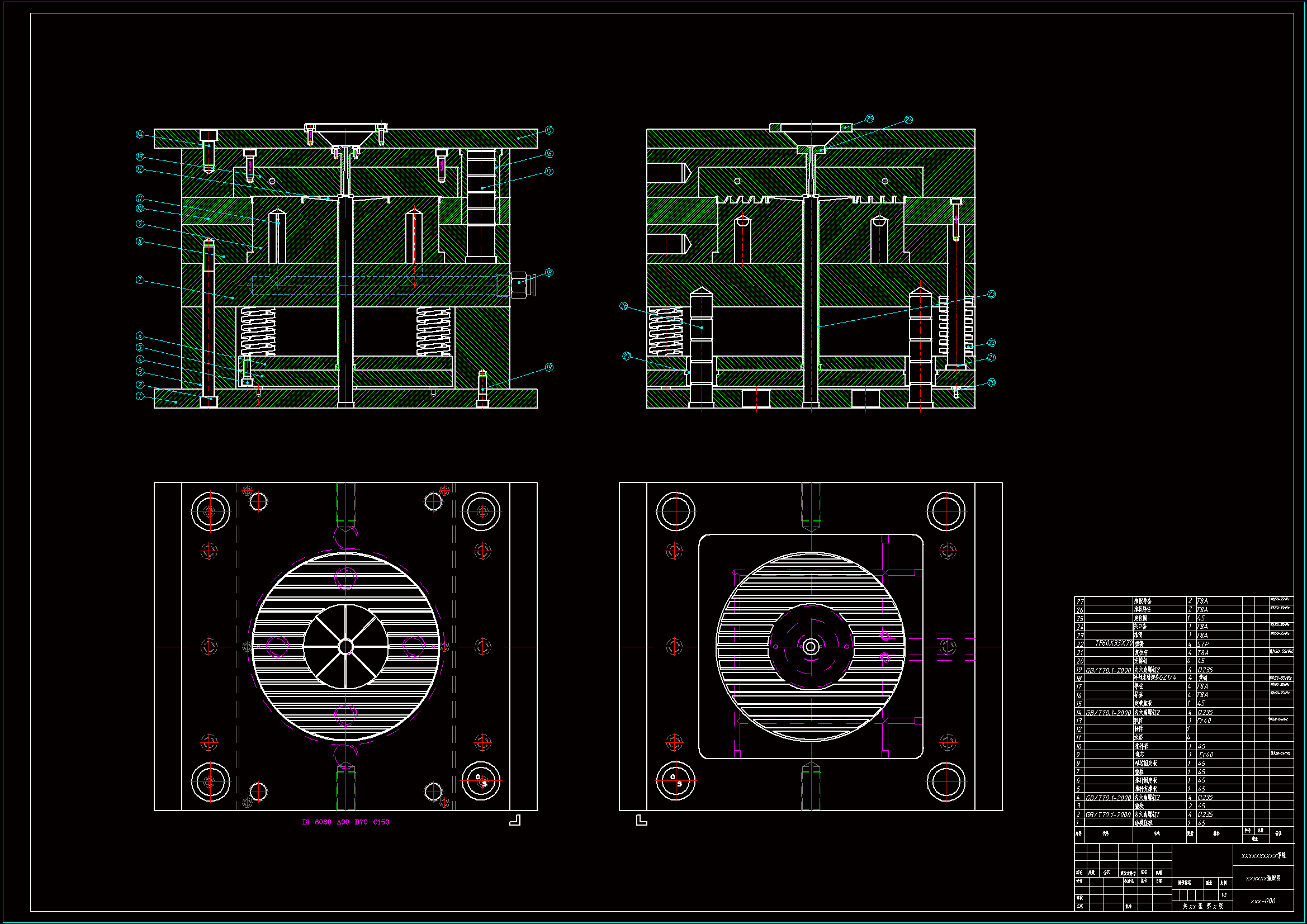Select part balloon number 20
This screenshot has width=1307, height=924.
(991, 382)
